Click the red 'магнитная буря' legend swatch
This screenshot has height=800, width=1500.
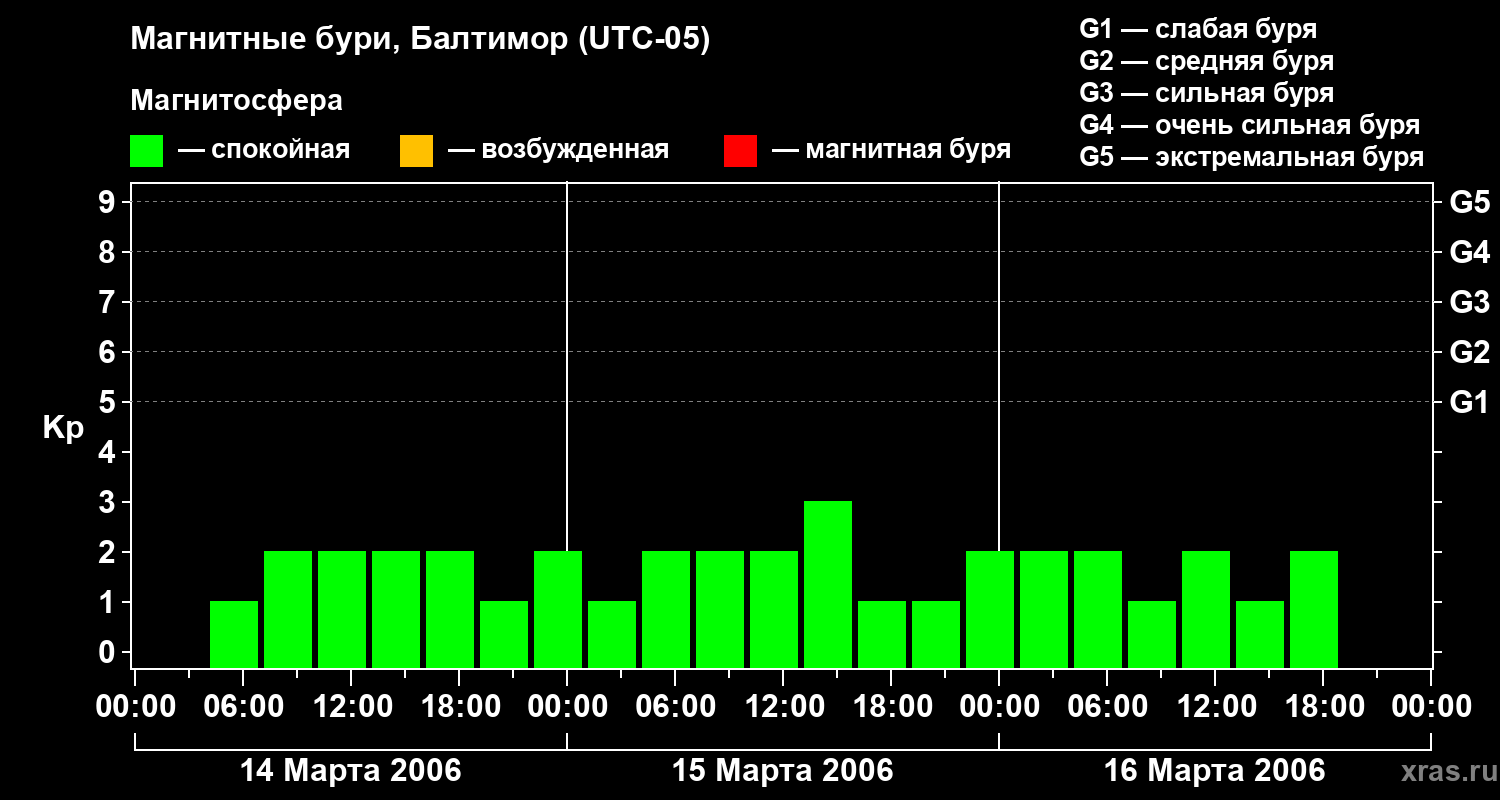[740, 151]
